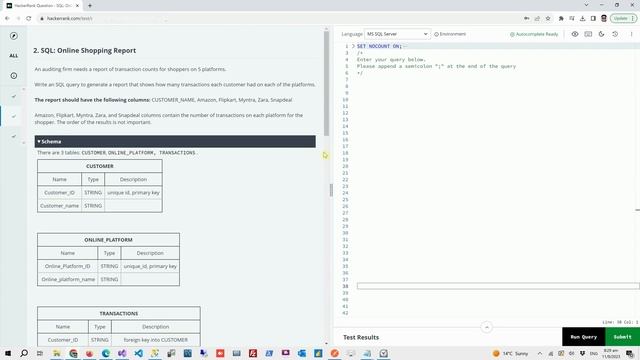640x360 pixels.
Task: Select the ALL questions sidebar item
Action: coord(14,56)
